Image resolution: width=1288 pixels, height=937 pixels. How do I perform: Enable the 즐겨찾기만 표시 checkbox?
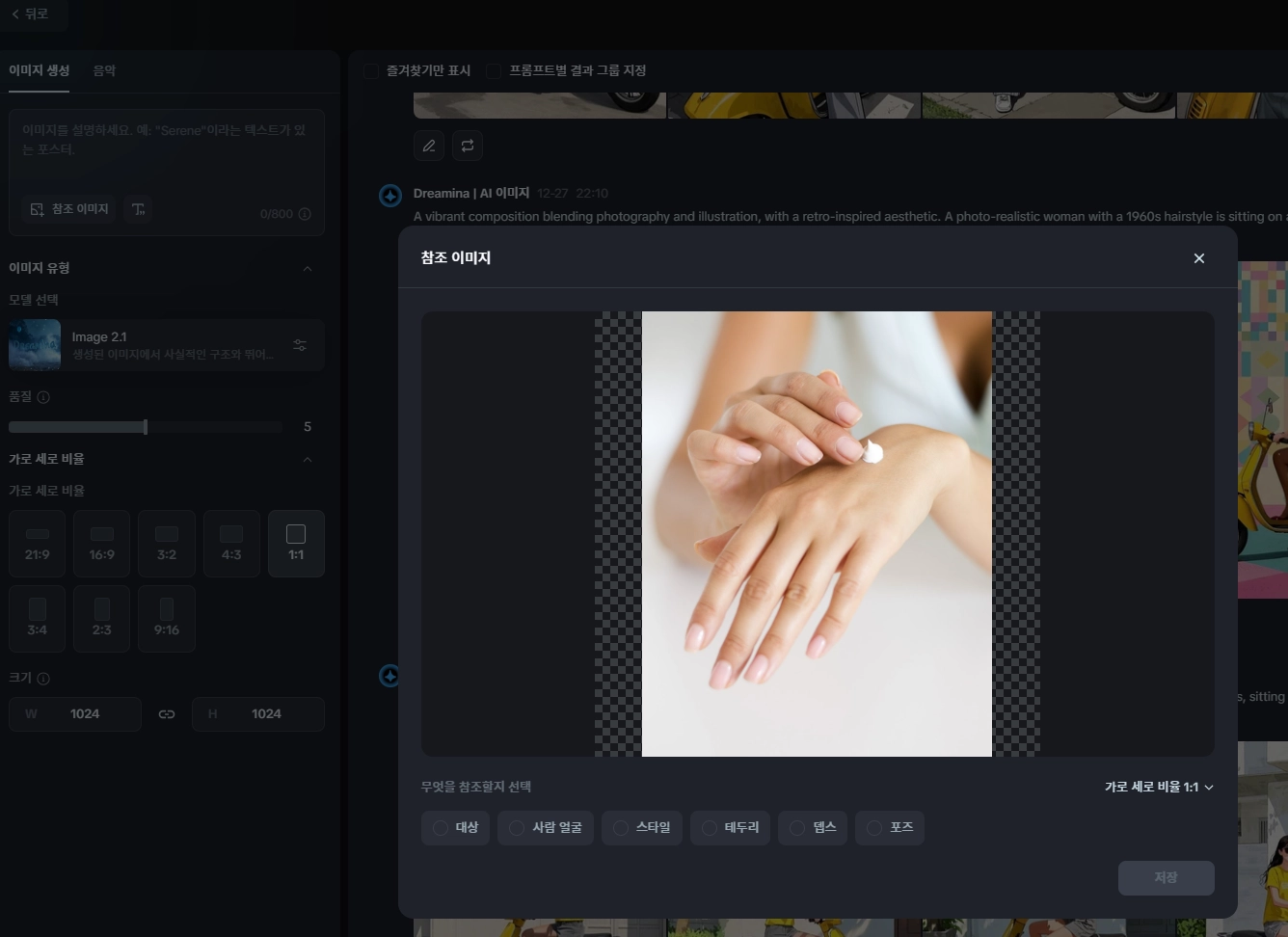[x=371, y=71]
